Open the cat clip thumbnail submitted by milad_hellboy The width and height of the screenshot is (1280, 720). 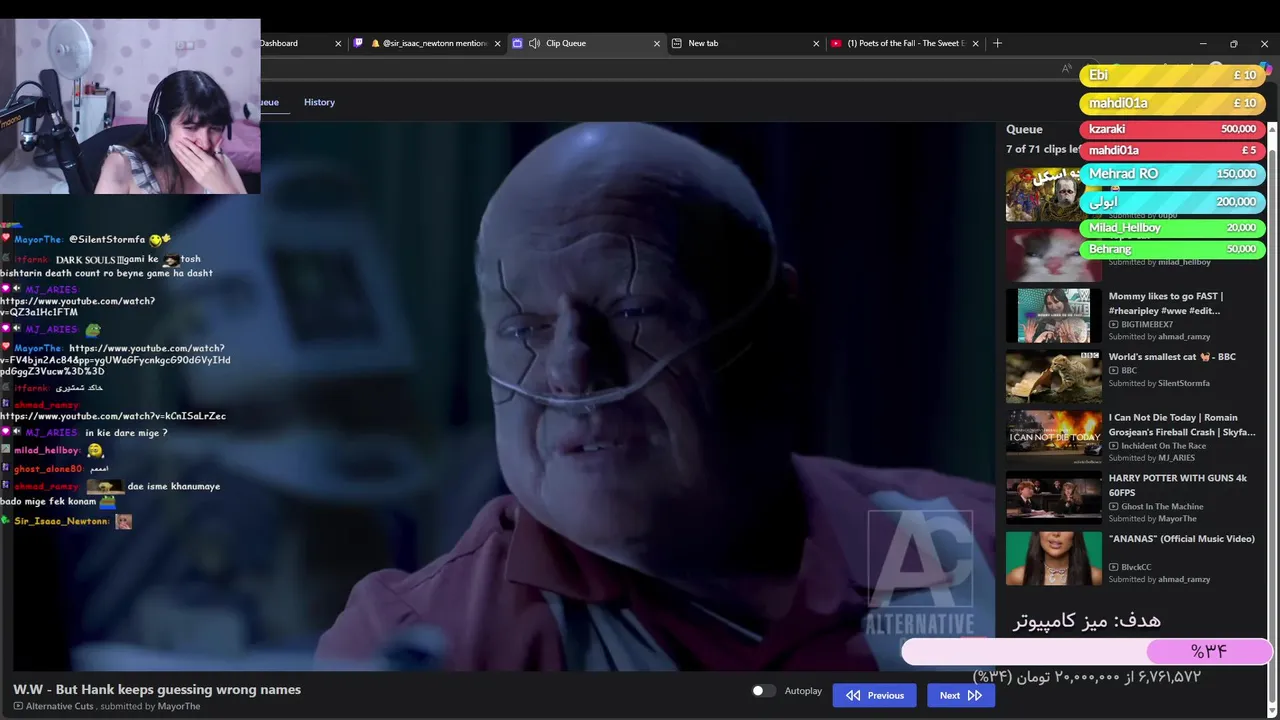1053,255
